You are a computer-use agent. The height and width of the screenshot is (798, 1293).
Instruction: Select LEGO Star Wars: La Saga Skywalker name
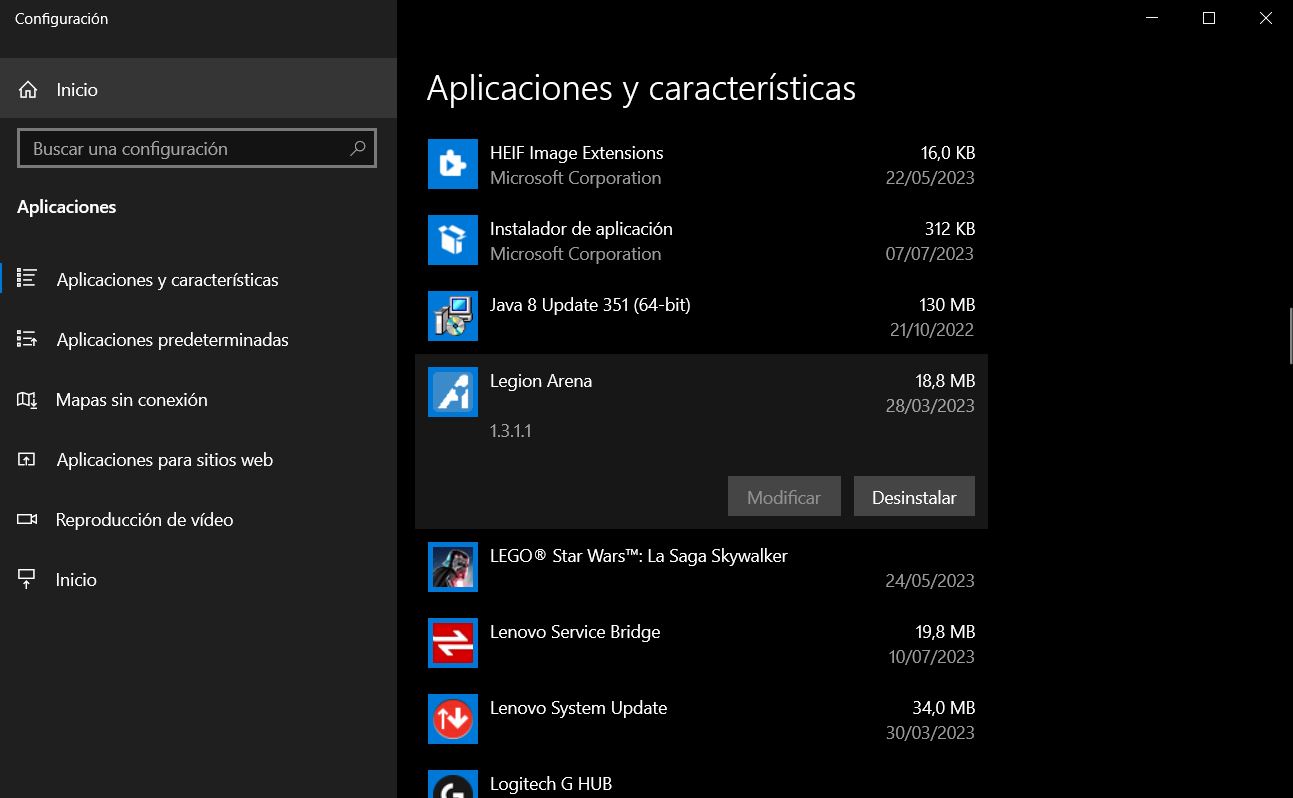click(x=639, y=556)
